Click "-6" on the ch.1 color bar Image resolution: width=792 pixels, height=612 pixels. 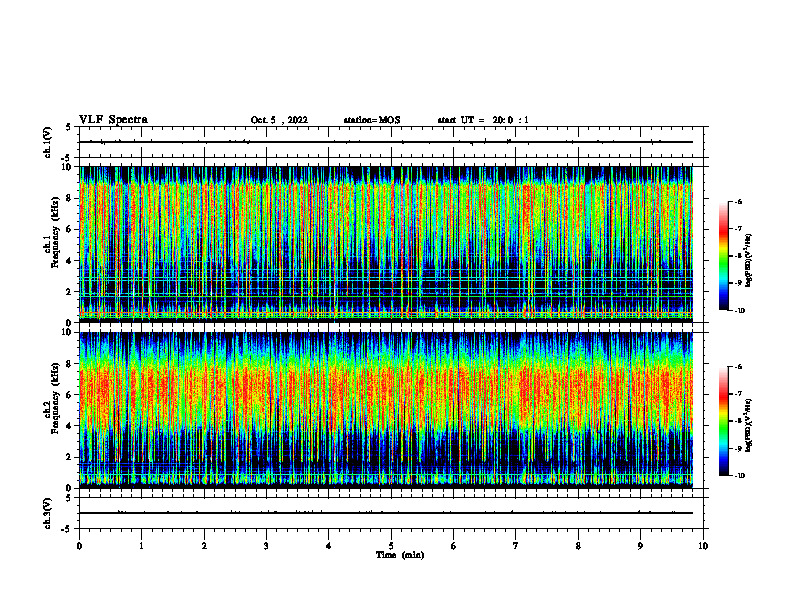(738, 202)
